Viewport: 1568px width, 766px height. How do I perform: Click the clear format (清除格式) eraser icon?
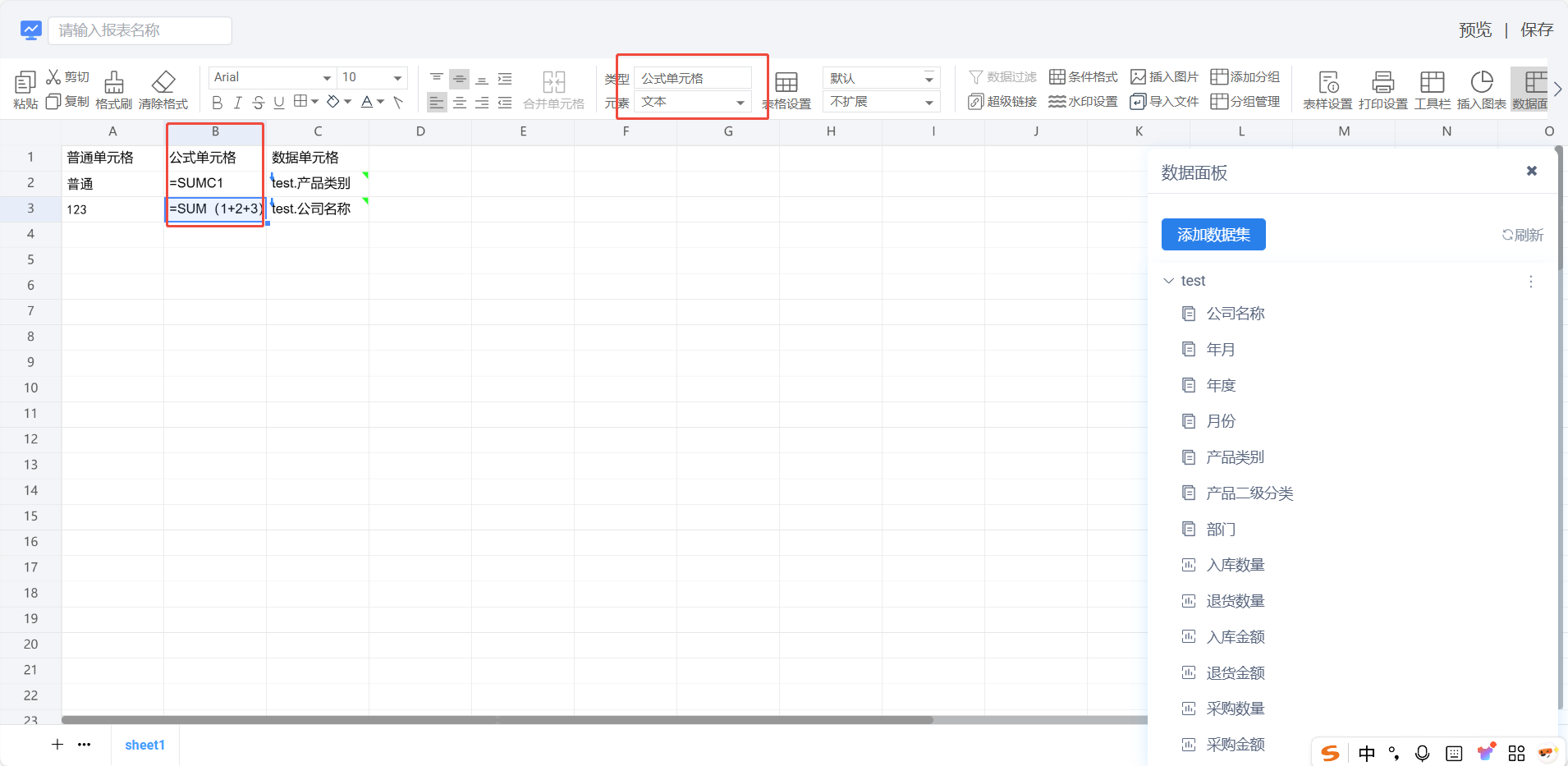(x=163, y=82)
